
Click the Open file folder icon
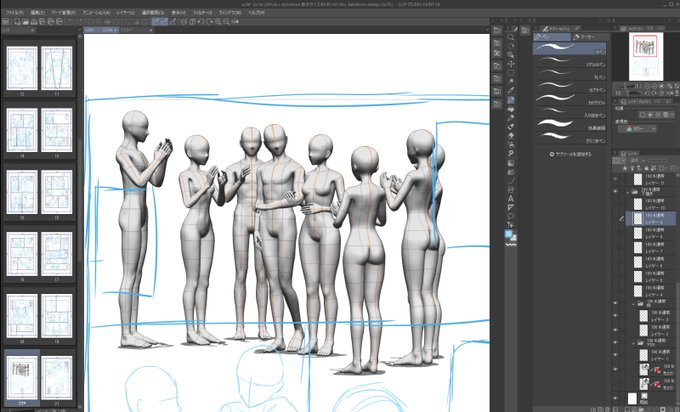click(26, 21)
